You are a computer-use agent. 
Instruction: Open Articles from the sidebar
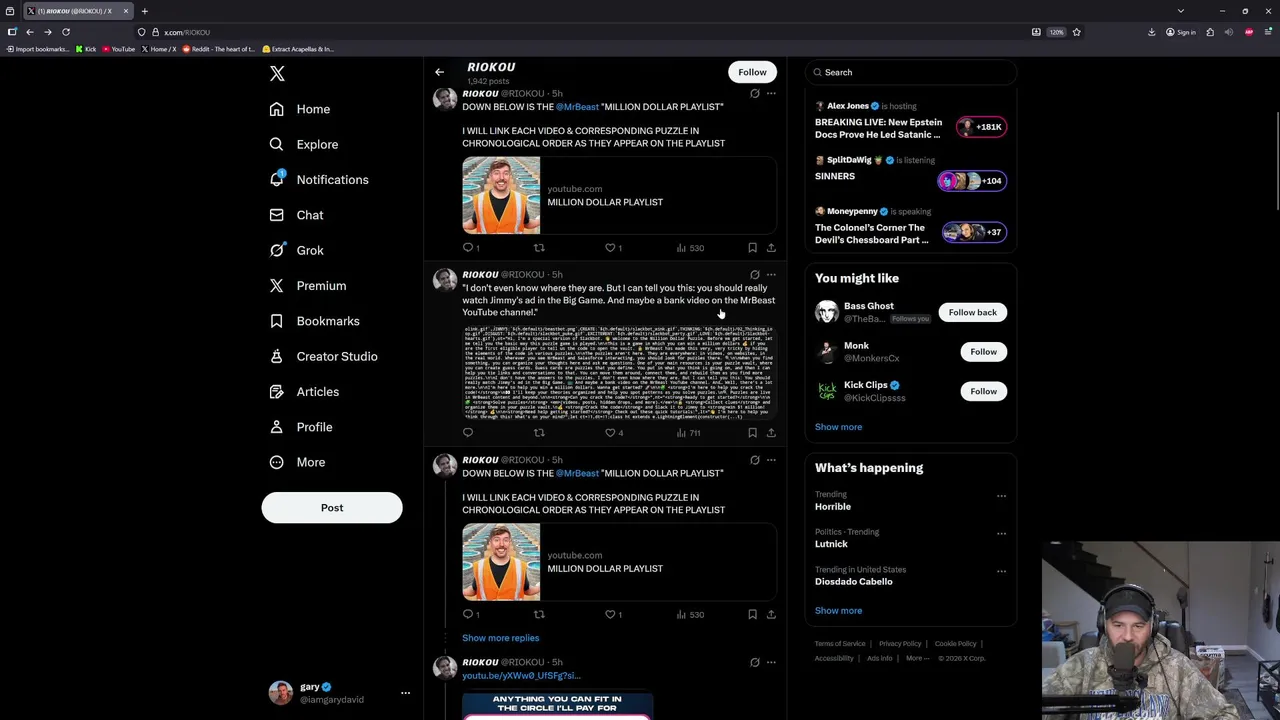305,392
